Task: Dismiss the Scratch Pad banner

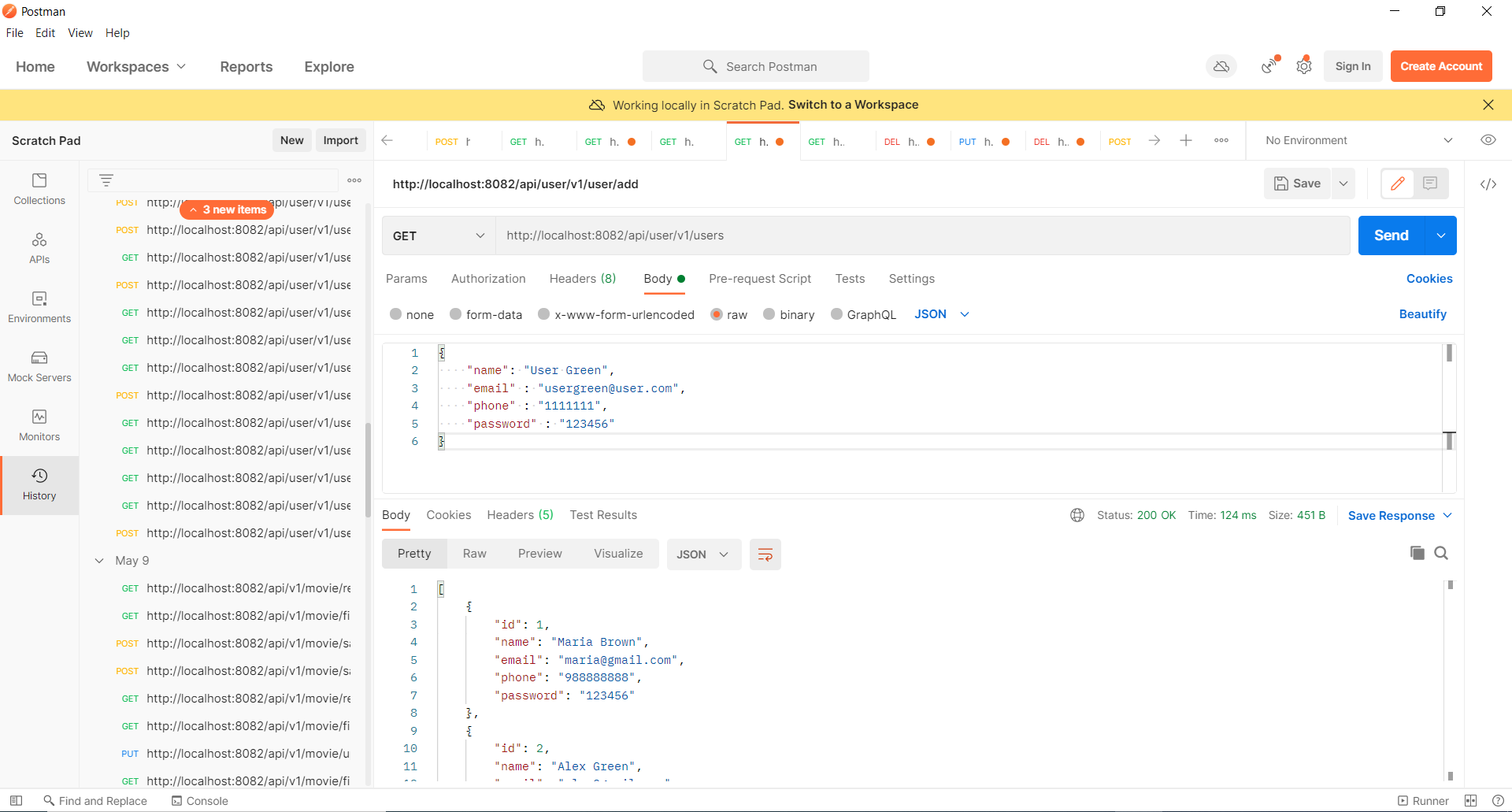Action: pos(1488,105)
